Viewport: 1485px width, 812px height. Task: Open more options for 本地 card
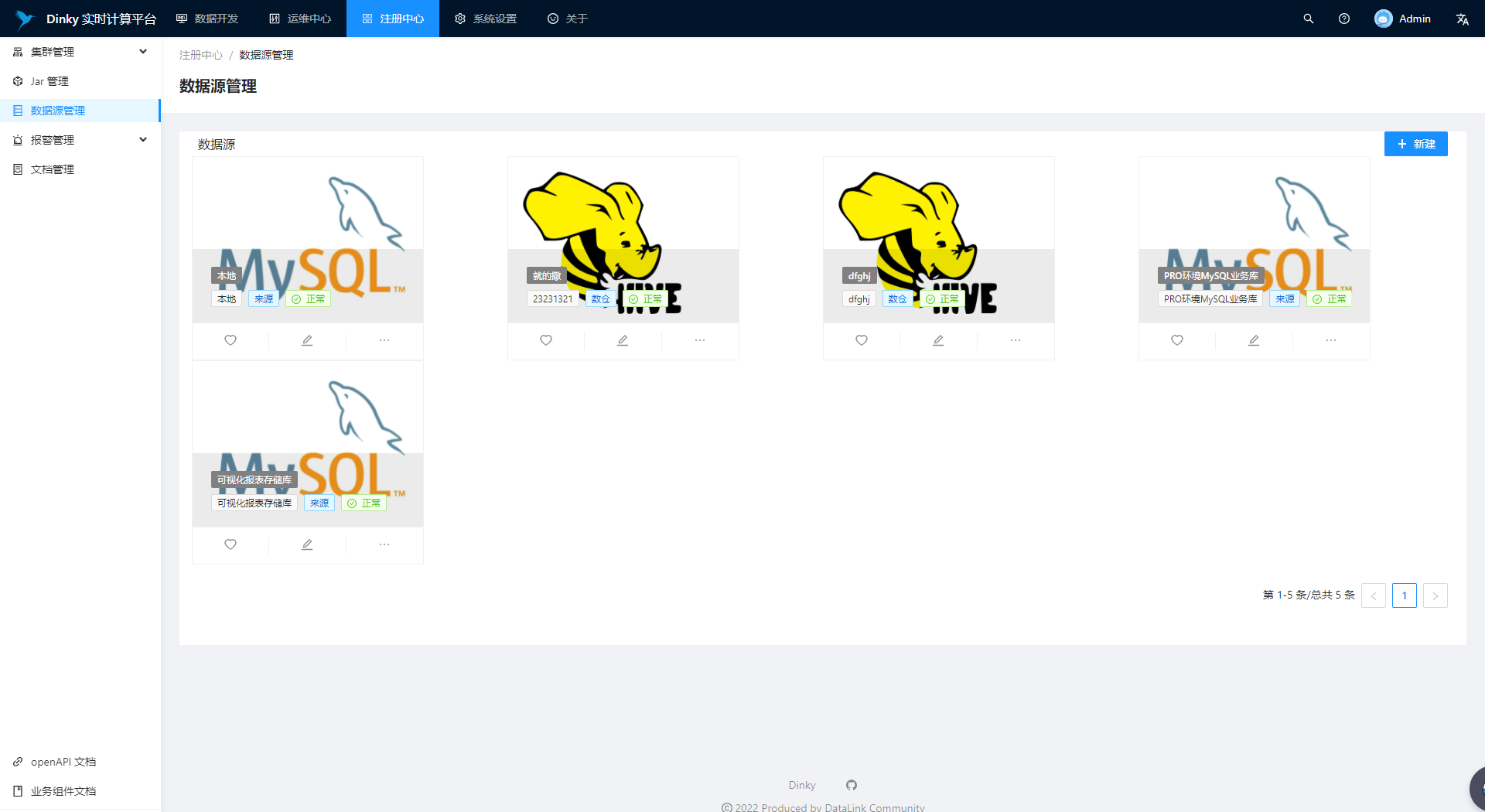tap(384, 340)
